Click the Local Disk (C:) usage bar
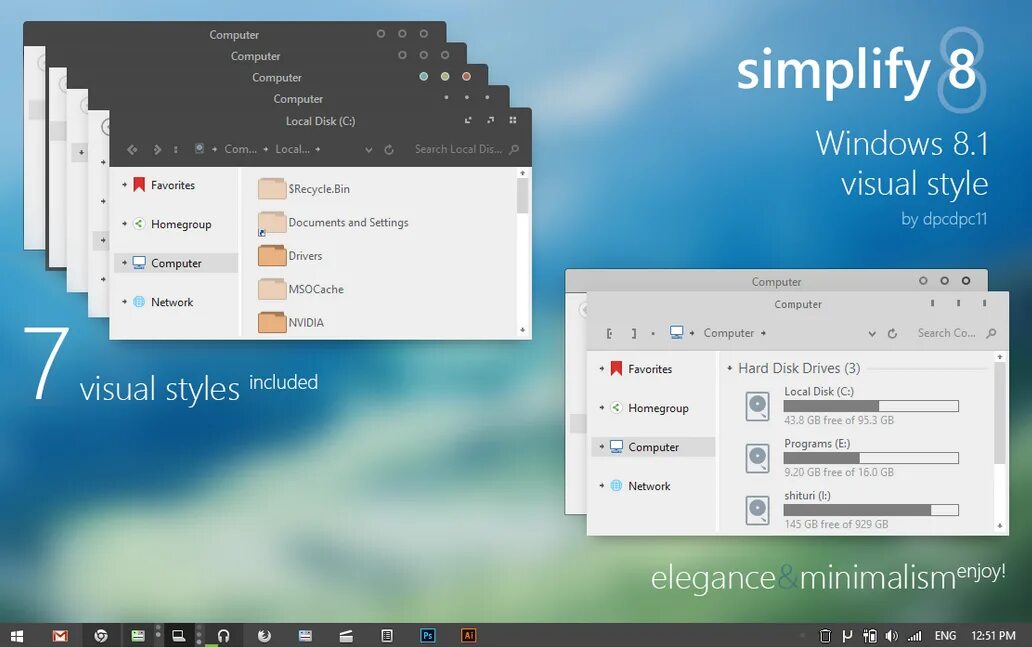The image size is (1032, 647). pyautogui.click(x=871, y=406)
